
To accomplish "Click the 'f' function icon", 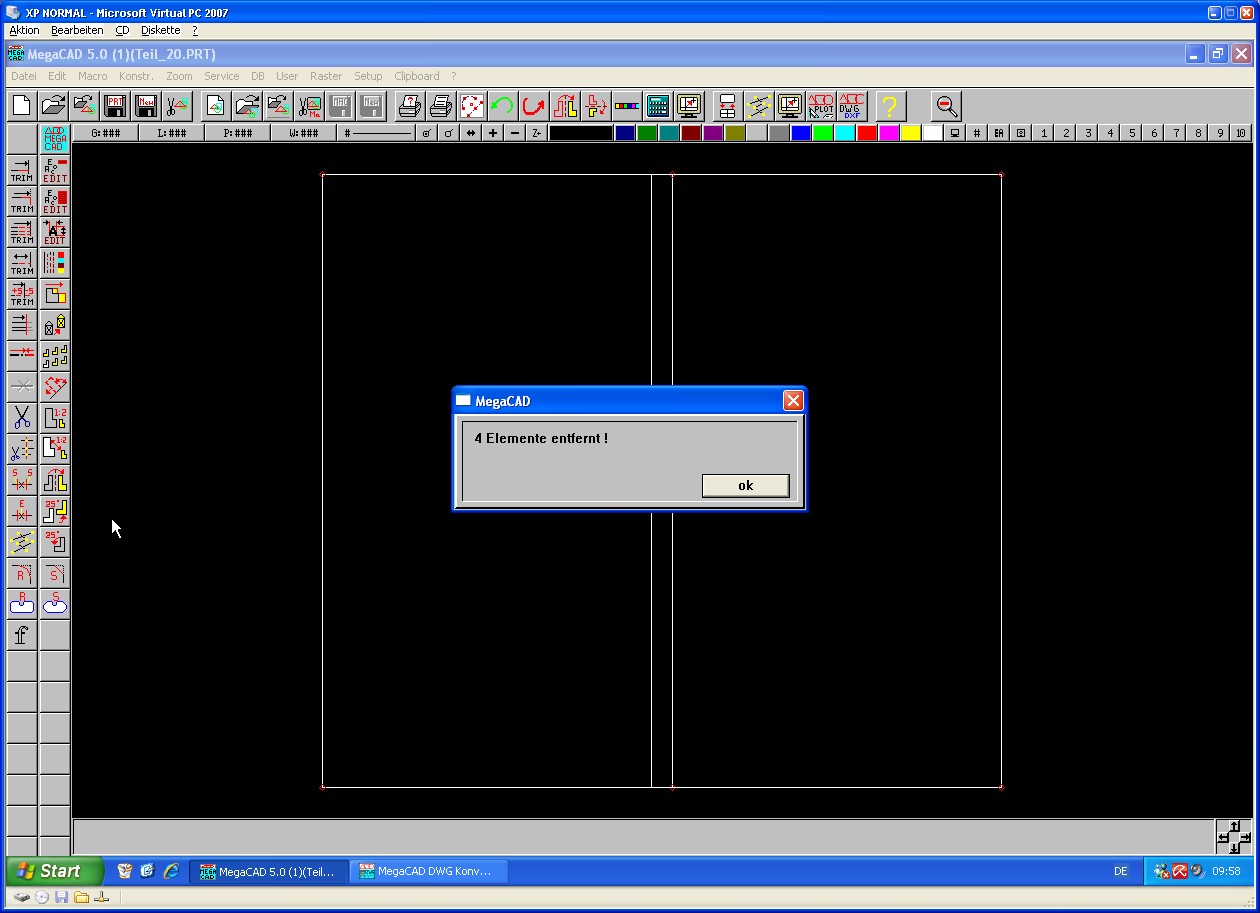I will [x=22, y=635].
